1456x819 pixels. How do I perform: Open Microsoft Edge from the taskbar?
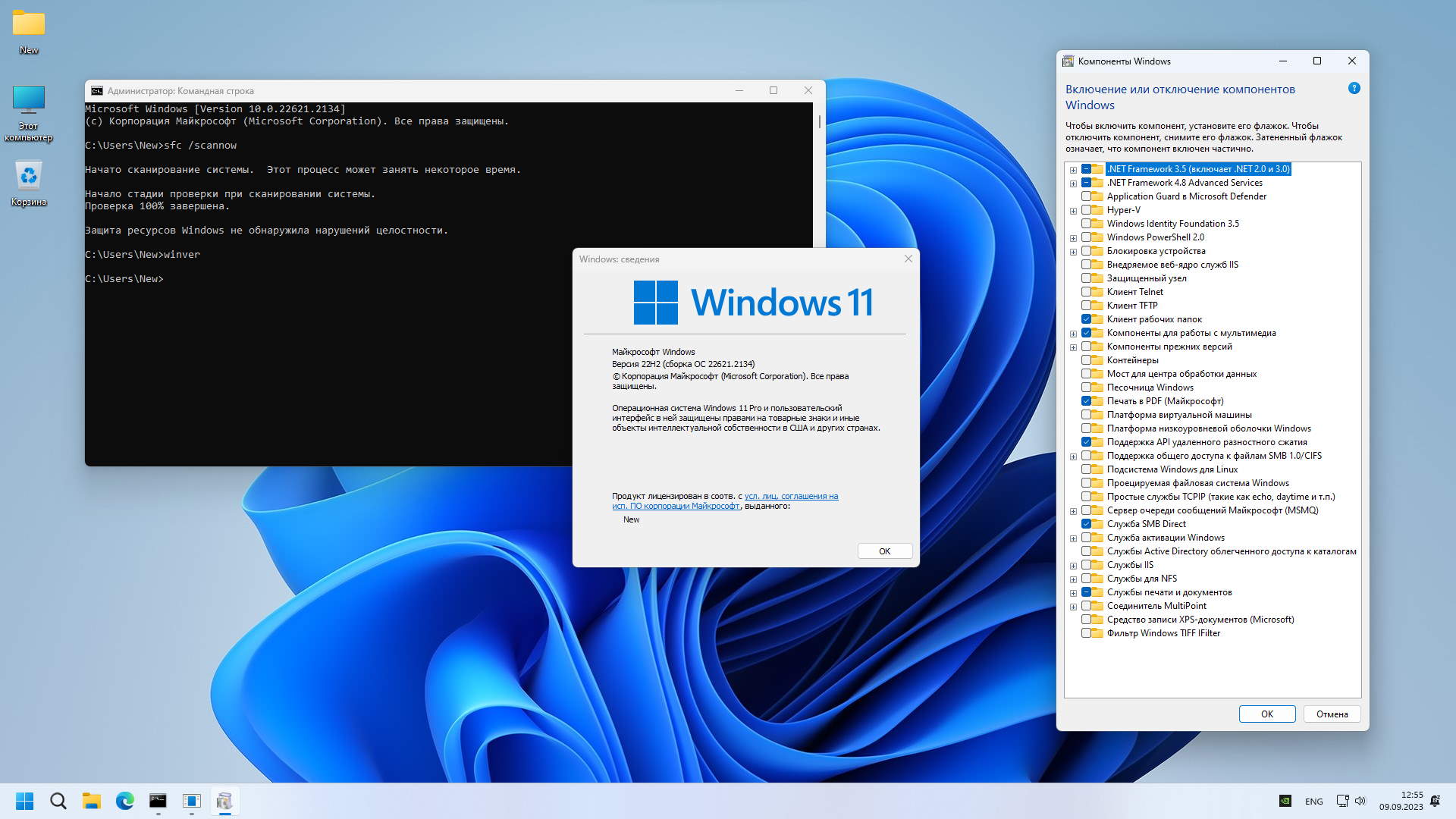coord(124,801)
